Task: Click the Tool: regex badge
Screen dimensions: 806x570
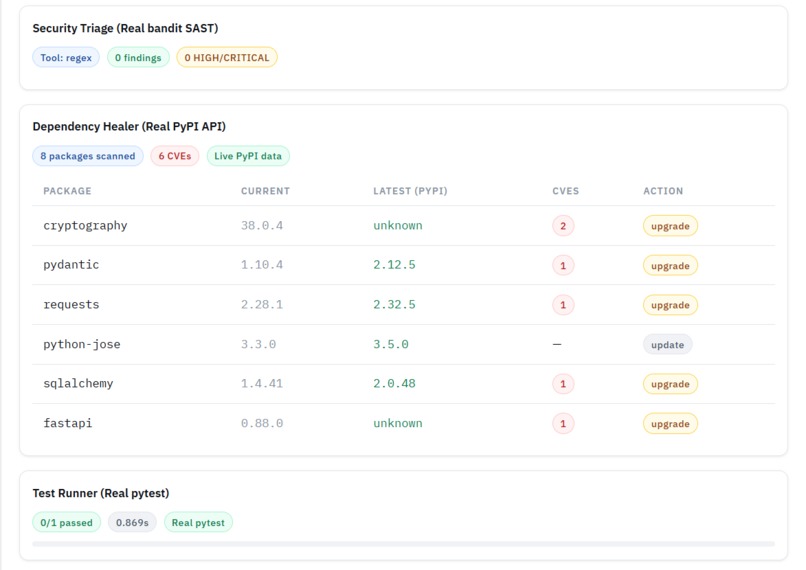Action: (66, 58)
